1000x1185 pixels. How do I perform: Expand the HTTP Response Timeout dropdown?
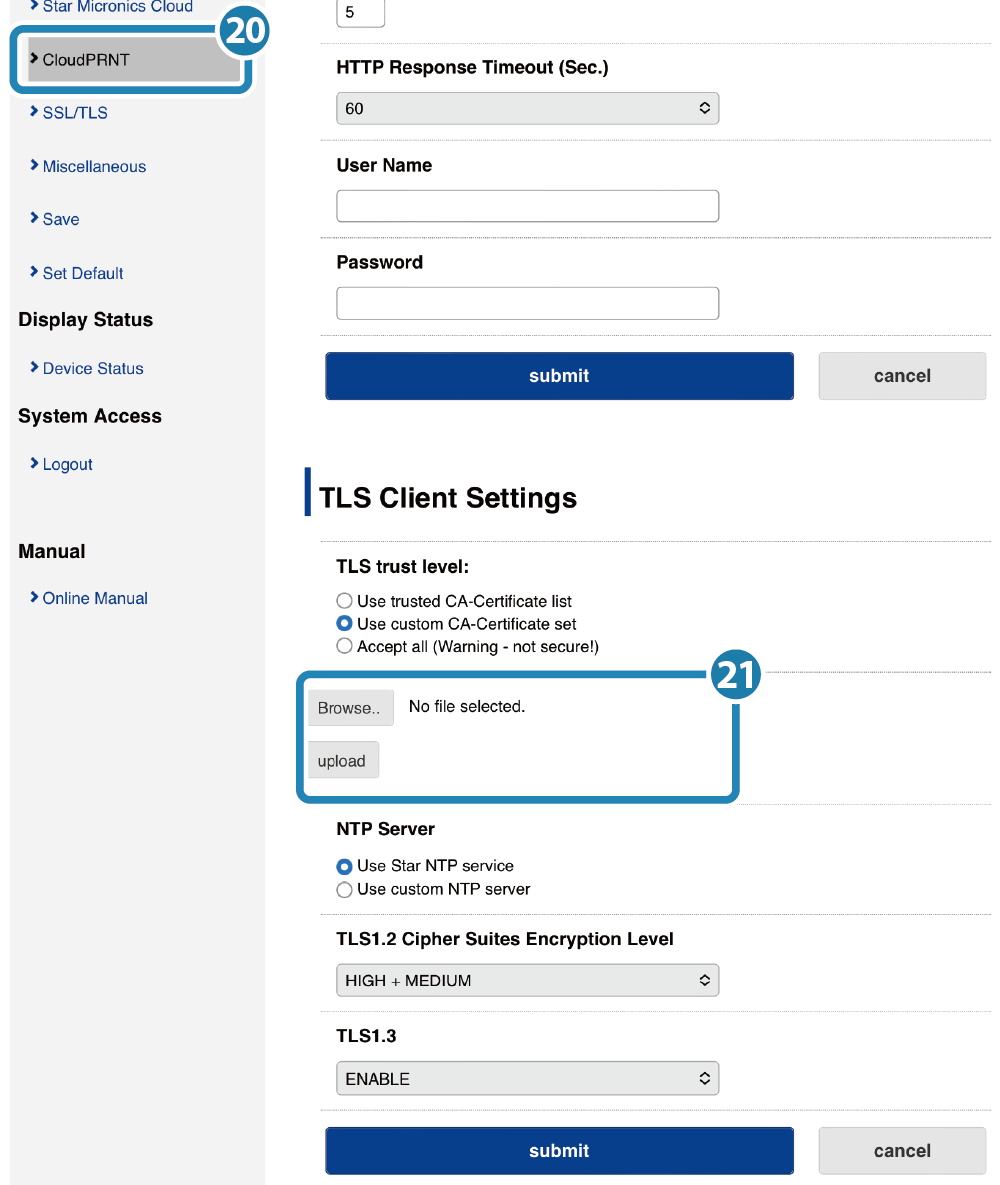[x=527, y=108]
